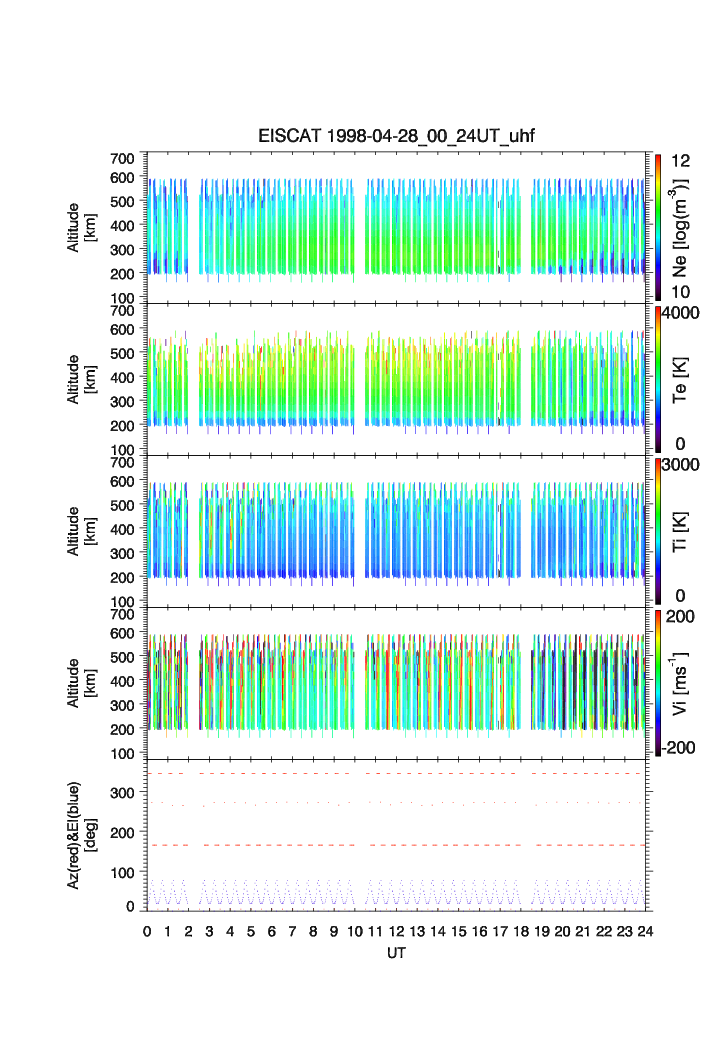Click the Te electron temperature colorbar
Screen dimensions: 708x1063
(658, 378)
